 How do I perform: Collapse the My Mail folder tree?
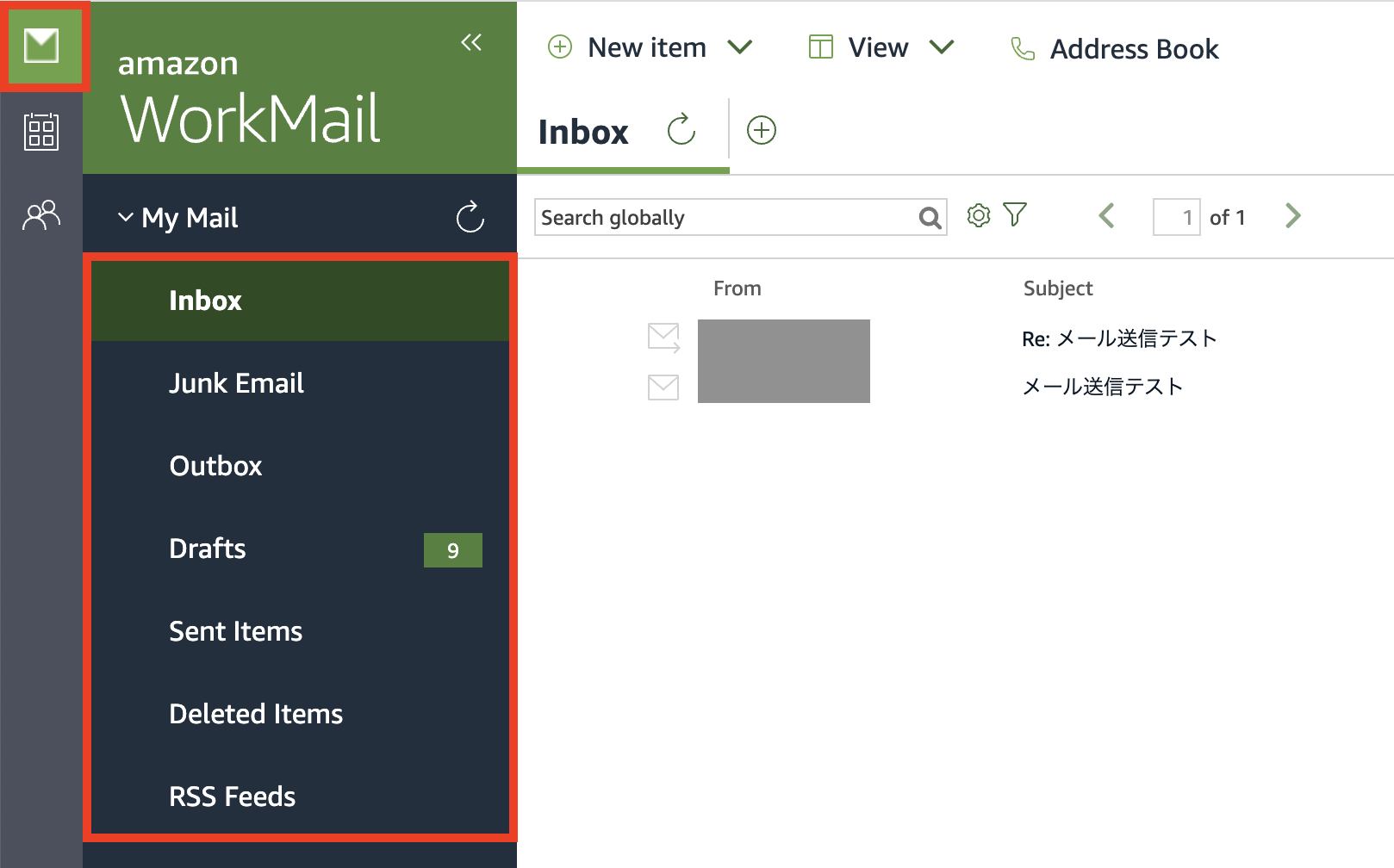(x=126, y=217)
